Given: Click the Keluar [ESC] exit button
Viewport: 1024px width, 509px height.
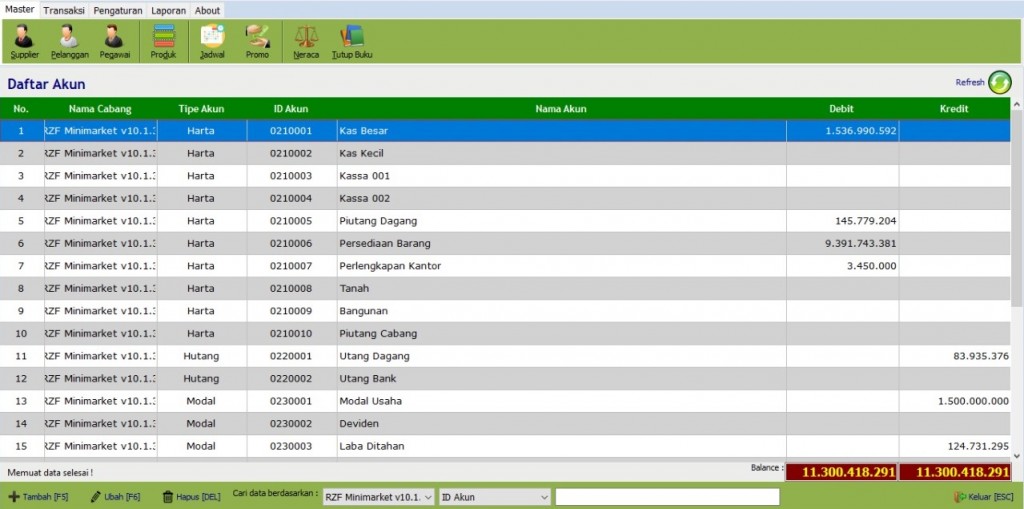Looking at the screenshot, I should (x=984, y=497).
